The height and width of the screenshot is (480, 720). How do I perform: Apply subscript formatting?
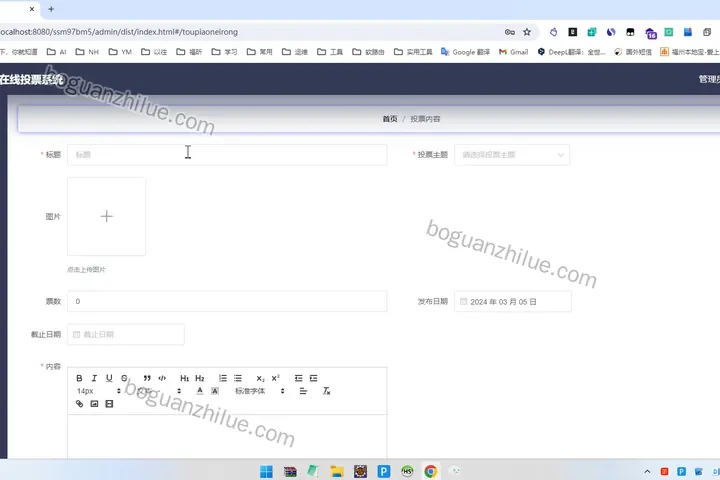(260, 378)
